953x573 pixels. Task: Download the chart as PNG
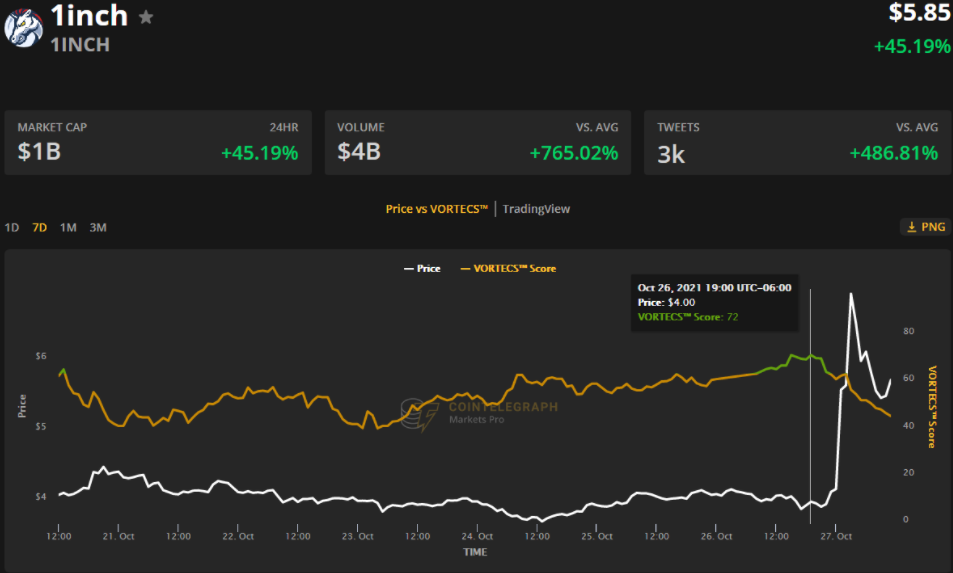(x=926, y=227)
